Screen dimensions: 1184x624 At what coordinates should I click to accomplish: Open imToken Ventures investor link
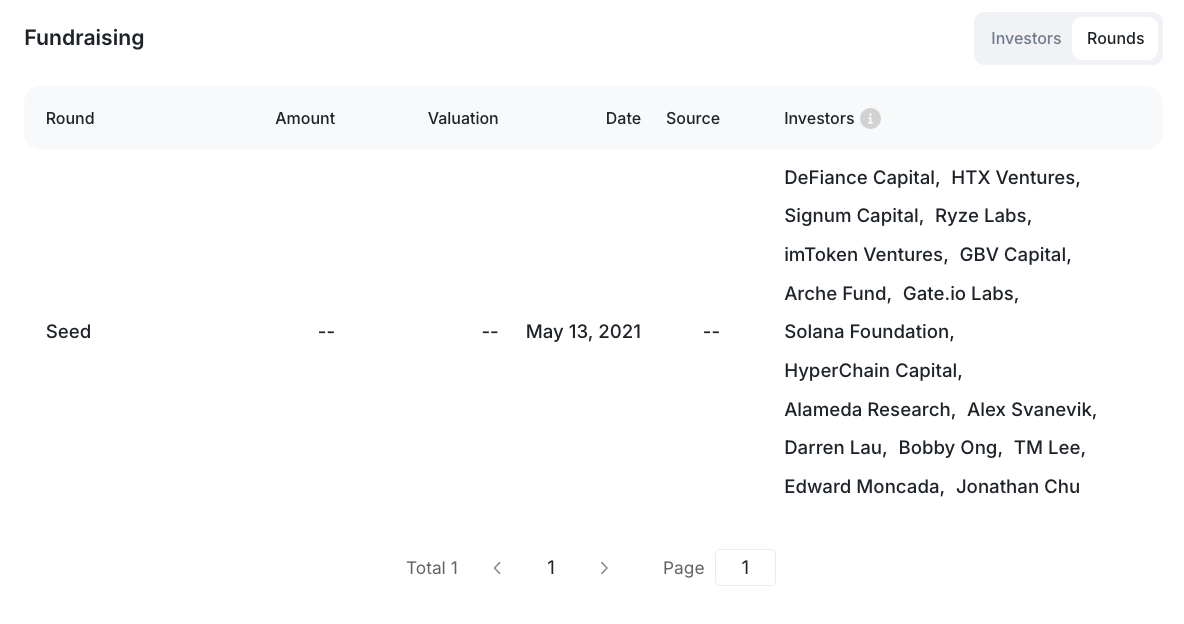(x=864, y=255)
